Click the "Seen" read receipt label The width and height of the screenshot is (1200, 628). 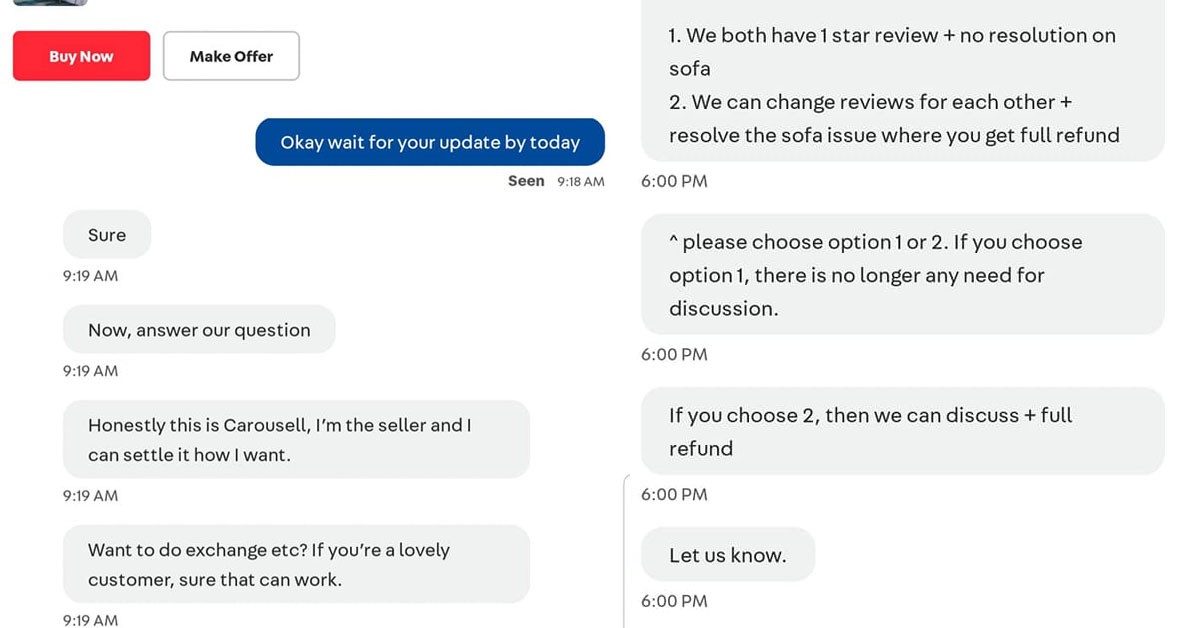point(526,181)
